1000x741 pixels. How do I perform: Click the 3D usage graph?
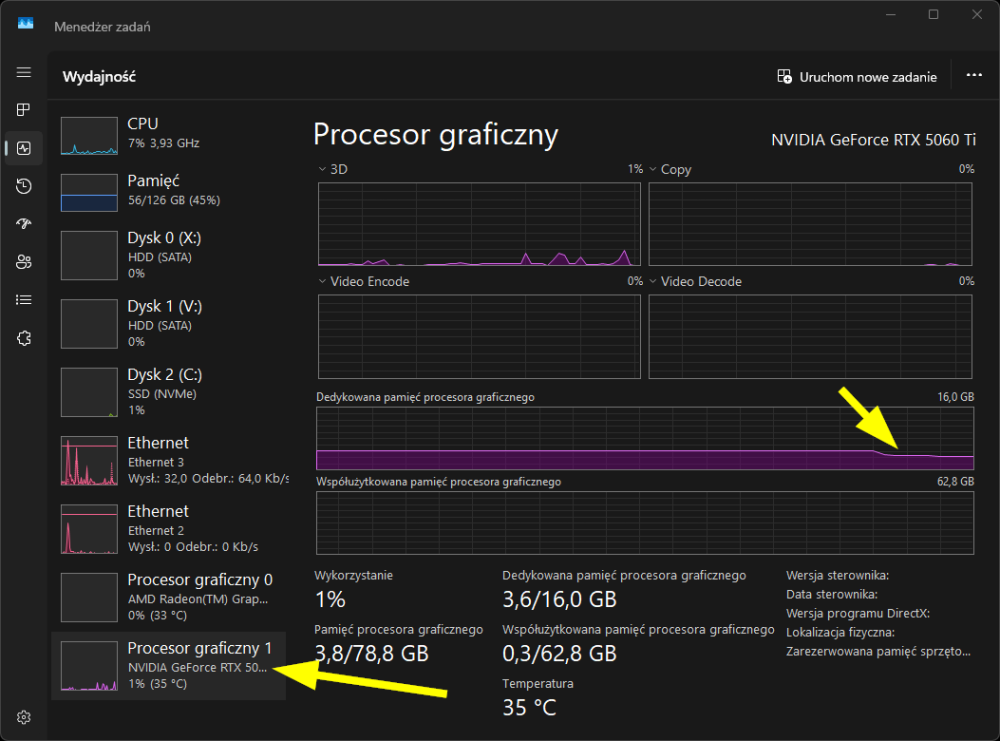(479, 224)
